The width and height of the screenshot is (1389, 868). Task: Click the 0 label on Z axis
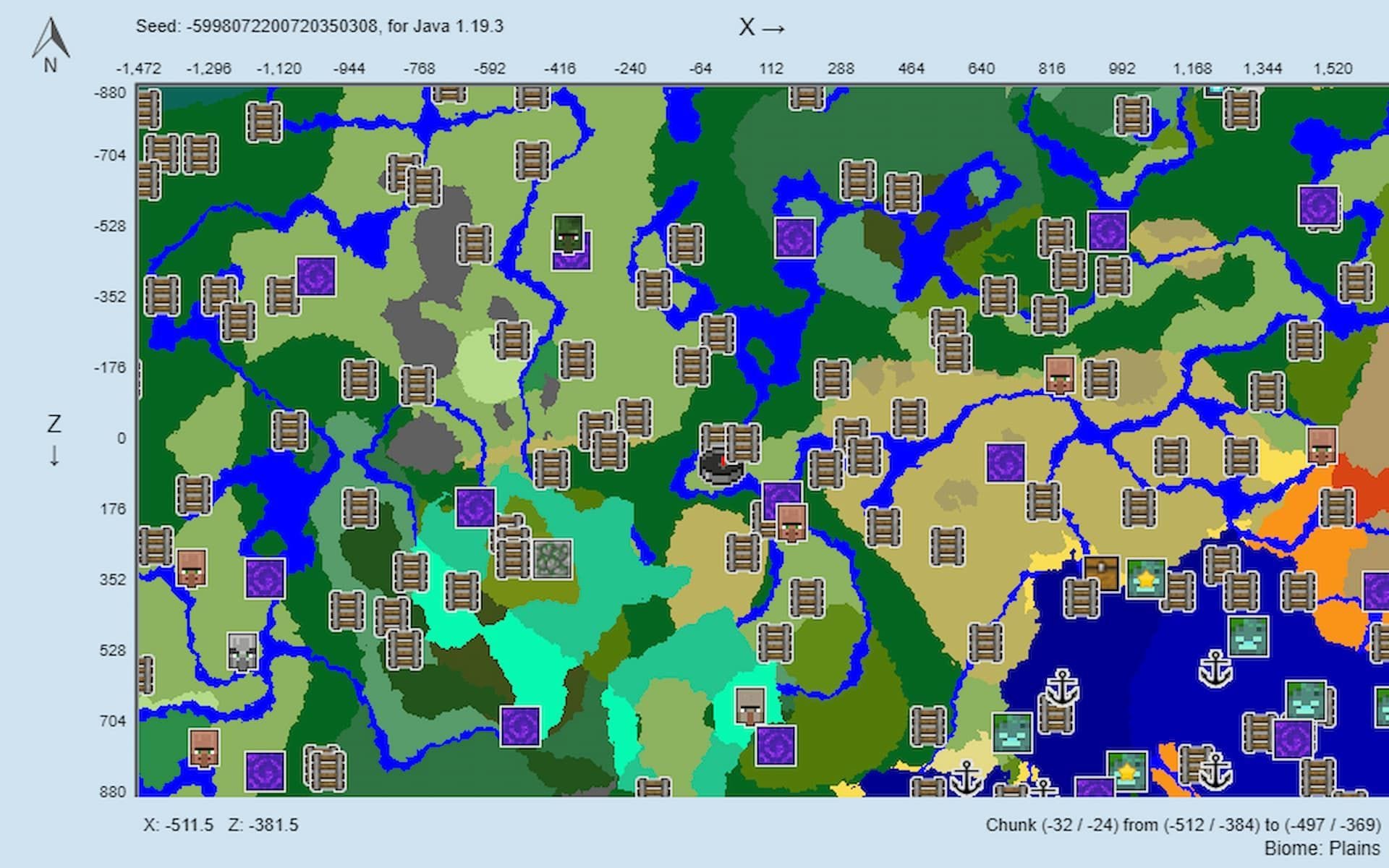121,438
